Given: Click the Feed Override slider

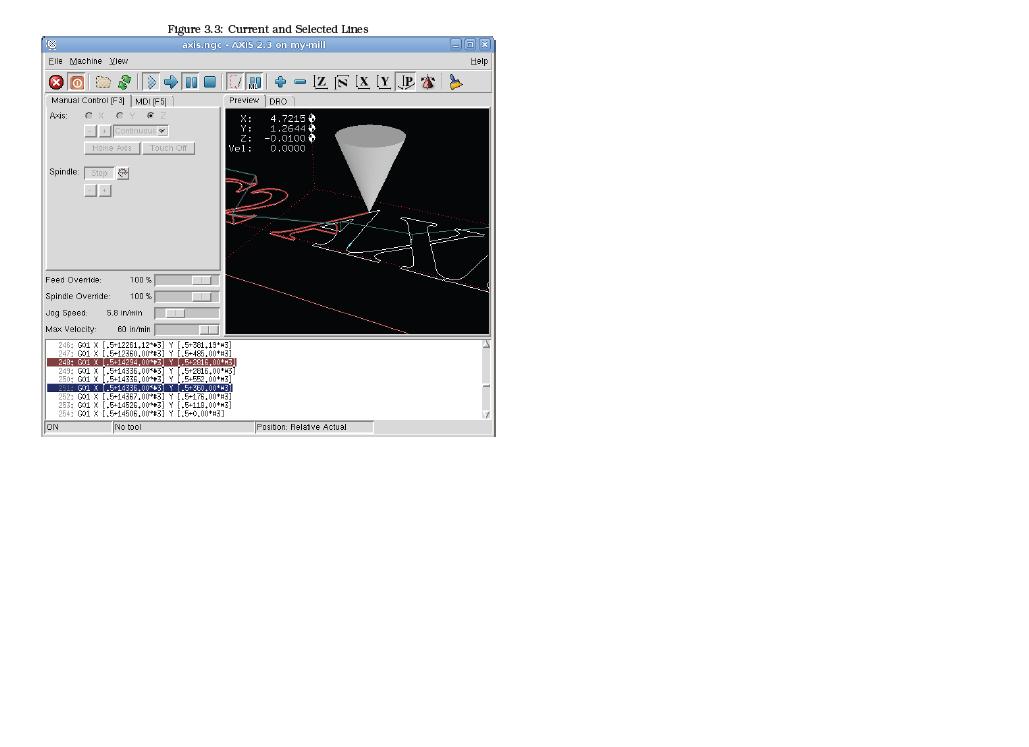Looking at the screenshot, I should click(x=187, y=280).
